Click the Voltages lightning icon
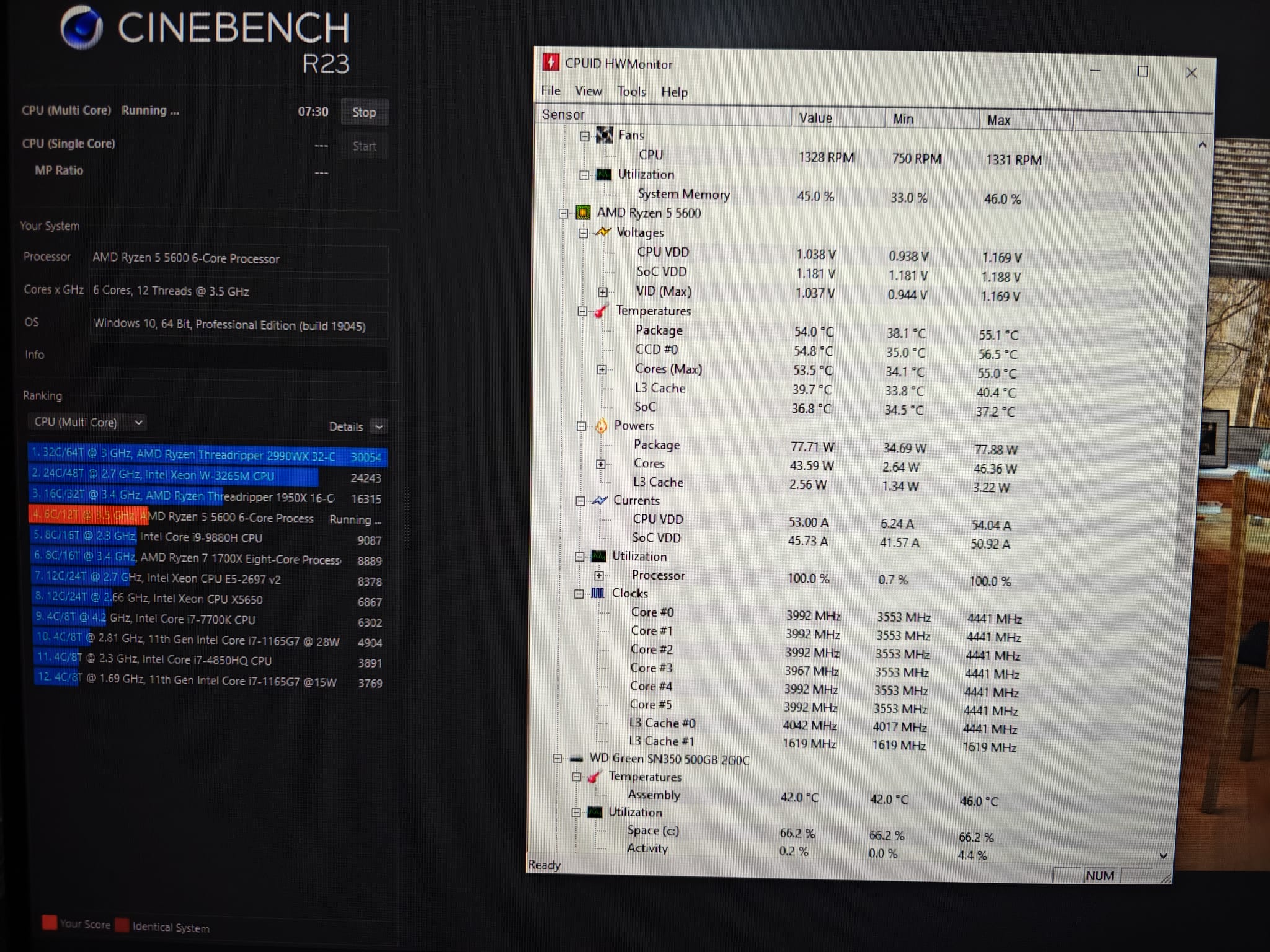Viewport: 1270px width, 952px height. tap(603, 232)
